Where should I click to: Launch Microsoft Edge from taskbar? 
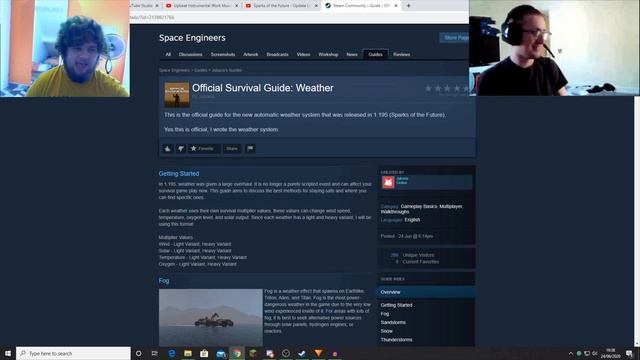click(x=171, y=353)
